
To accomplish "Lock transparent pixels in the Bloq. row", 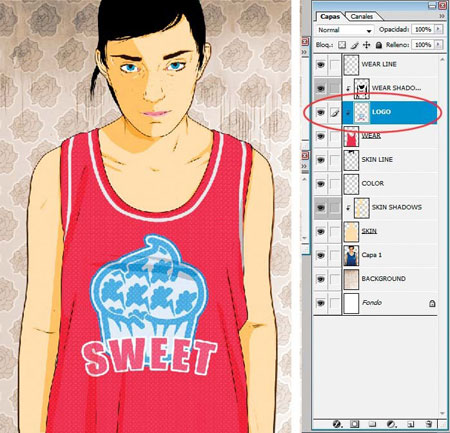I will 342,45.
